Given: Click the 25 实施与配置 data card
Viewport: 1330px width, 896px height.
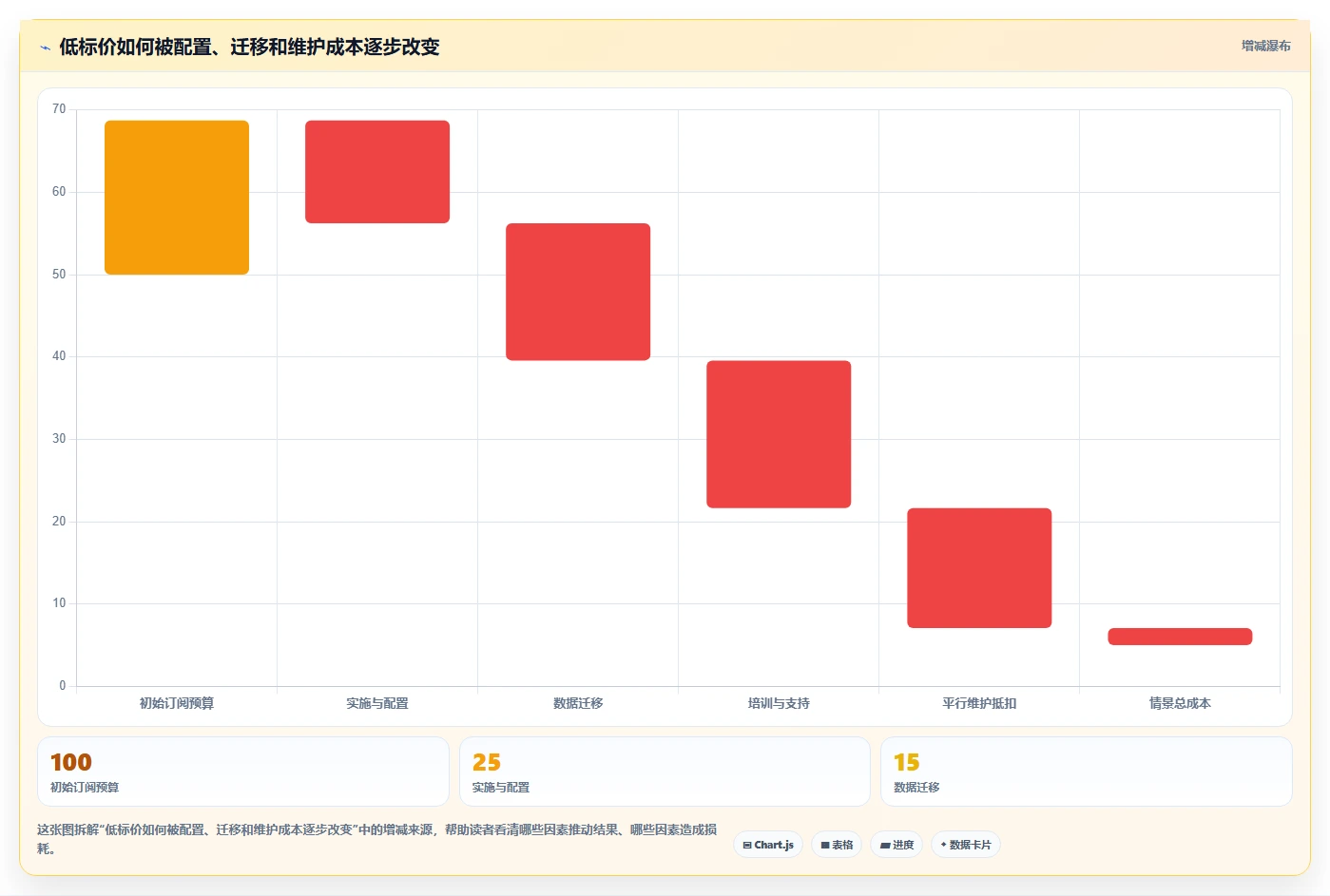Looking at the screenshot, I should (665, 772).
